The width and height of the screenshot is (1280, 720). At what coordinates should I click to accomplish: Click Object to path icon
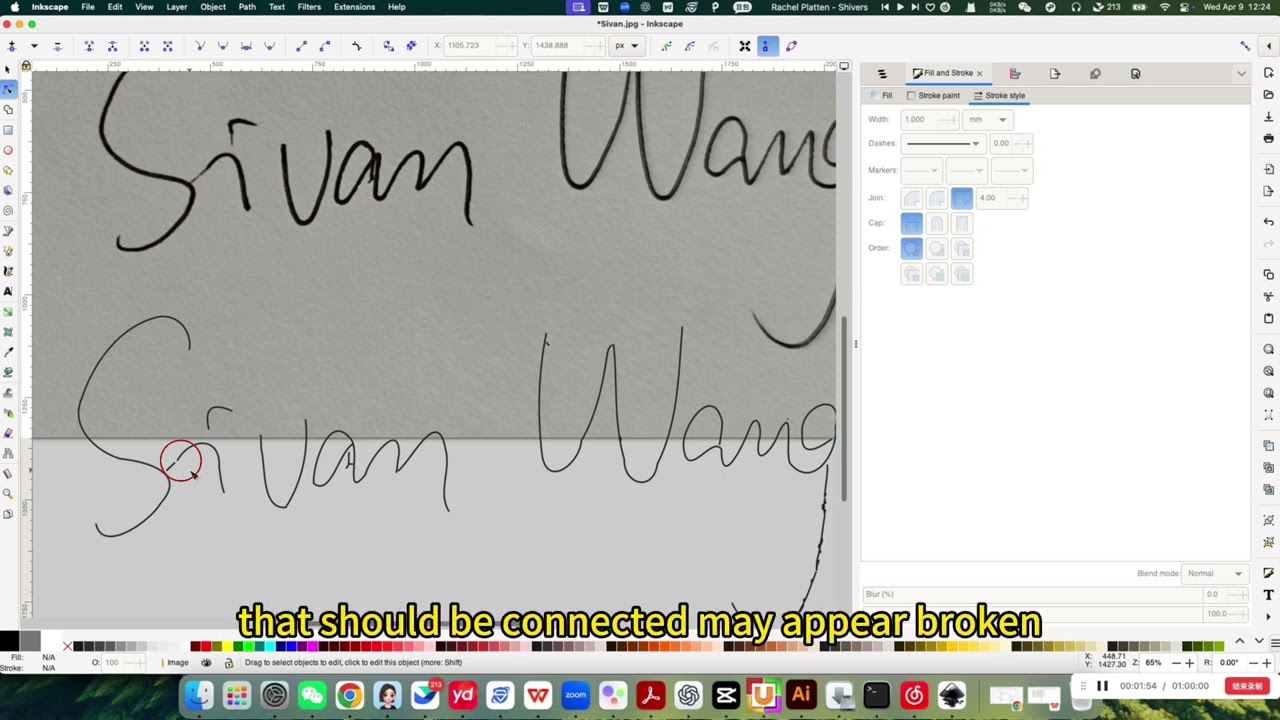point(388,46)
